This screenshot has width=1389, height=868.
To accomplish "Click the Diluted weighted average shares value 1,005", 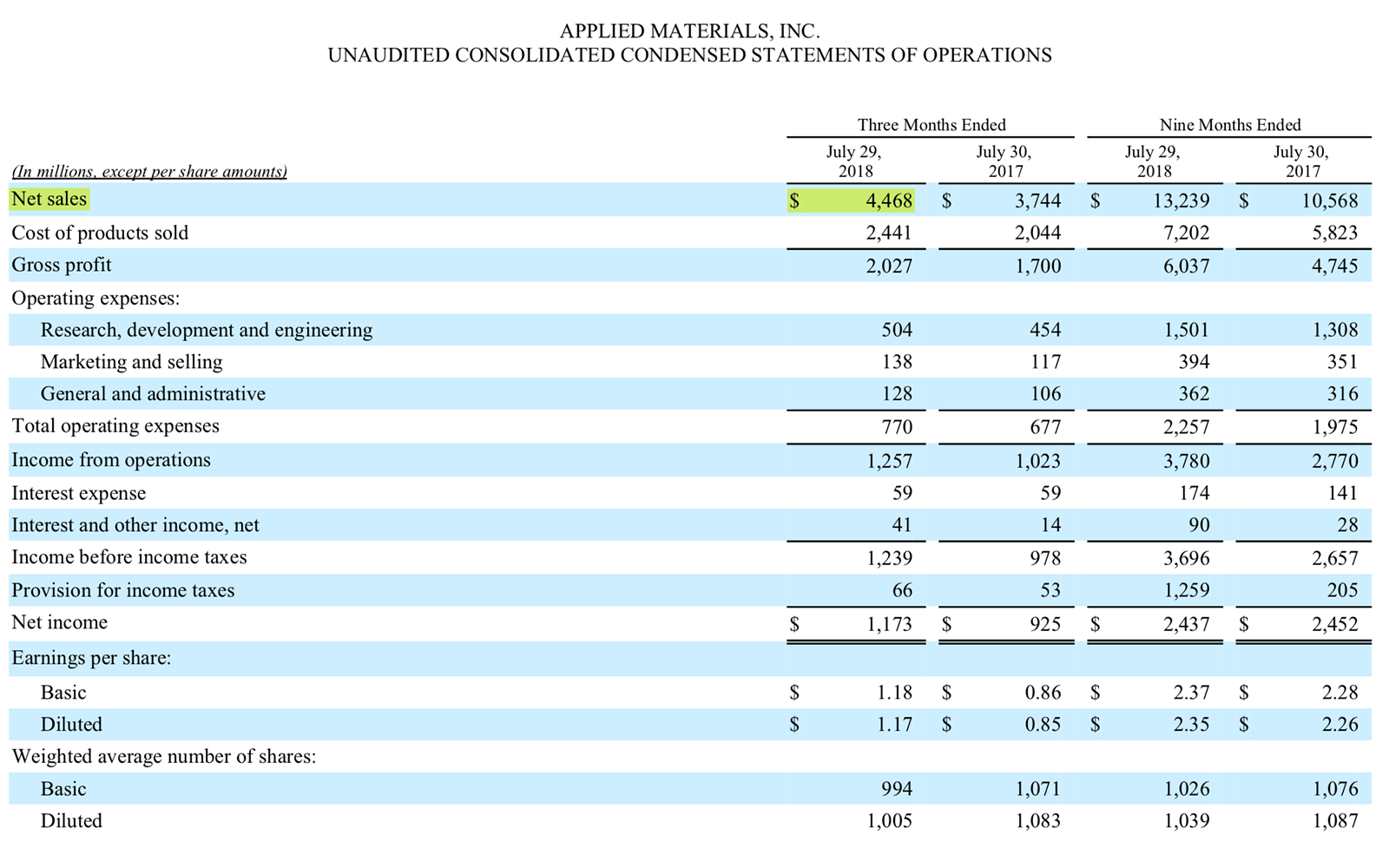I will (x=891, y=820).
